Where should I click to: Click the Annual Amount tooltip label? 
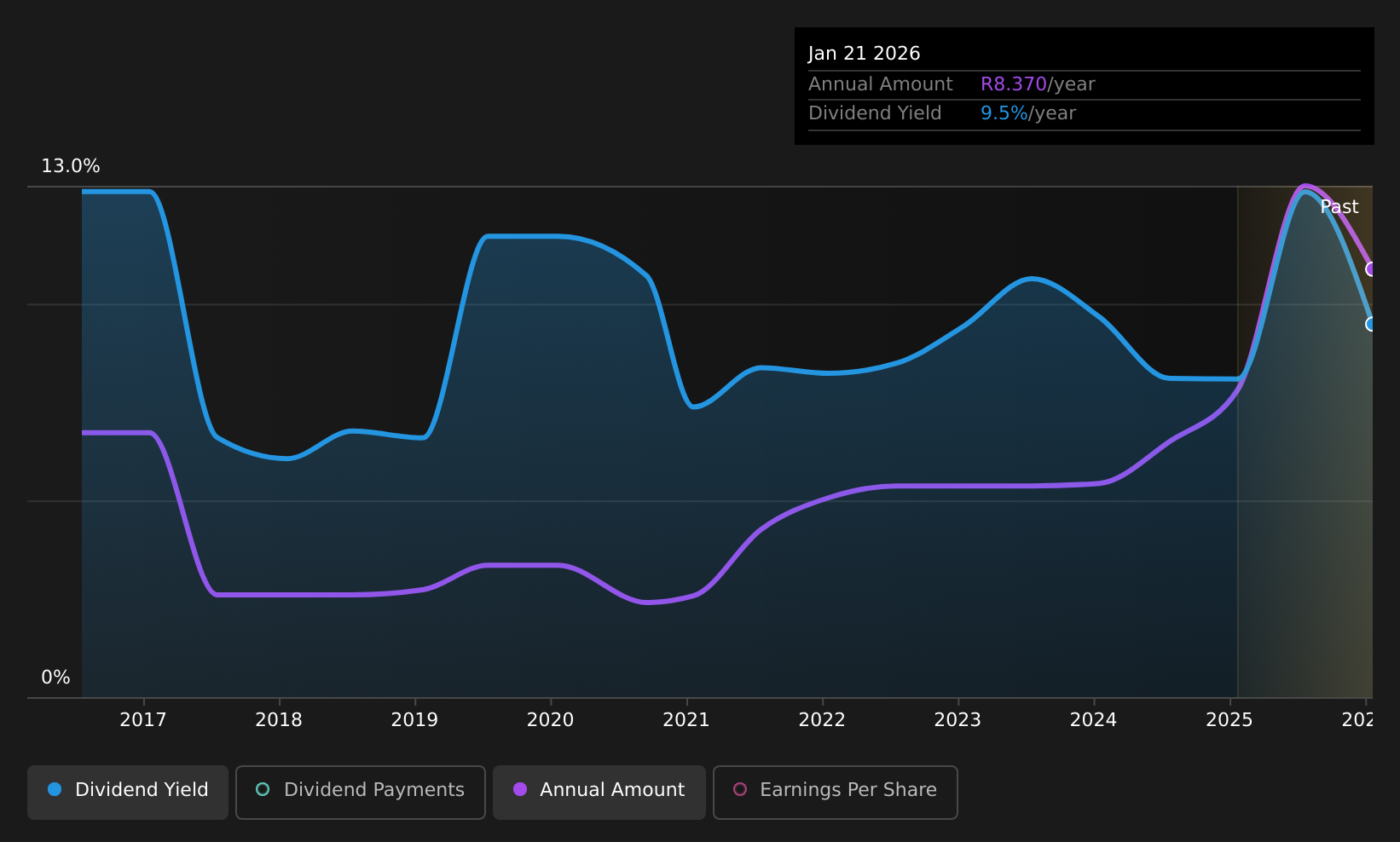pos(881,84)
